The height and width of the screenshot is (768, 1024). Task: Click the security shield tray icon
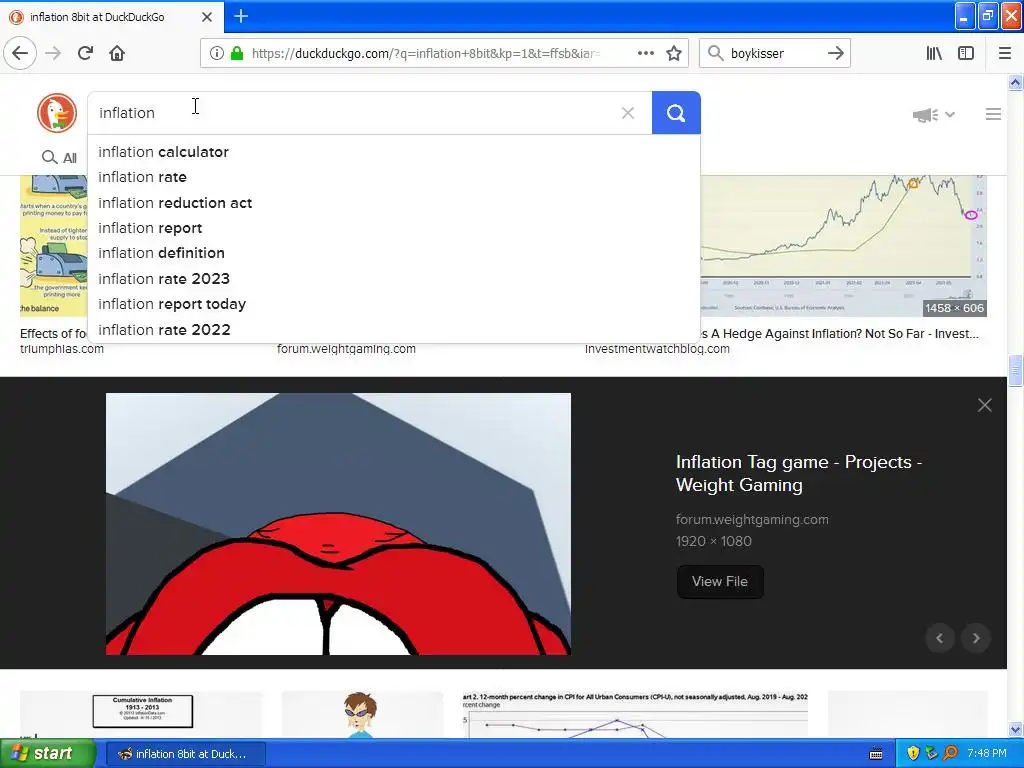click(x=913, y=753)
